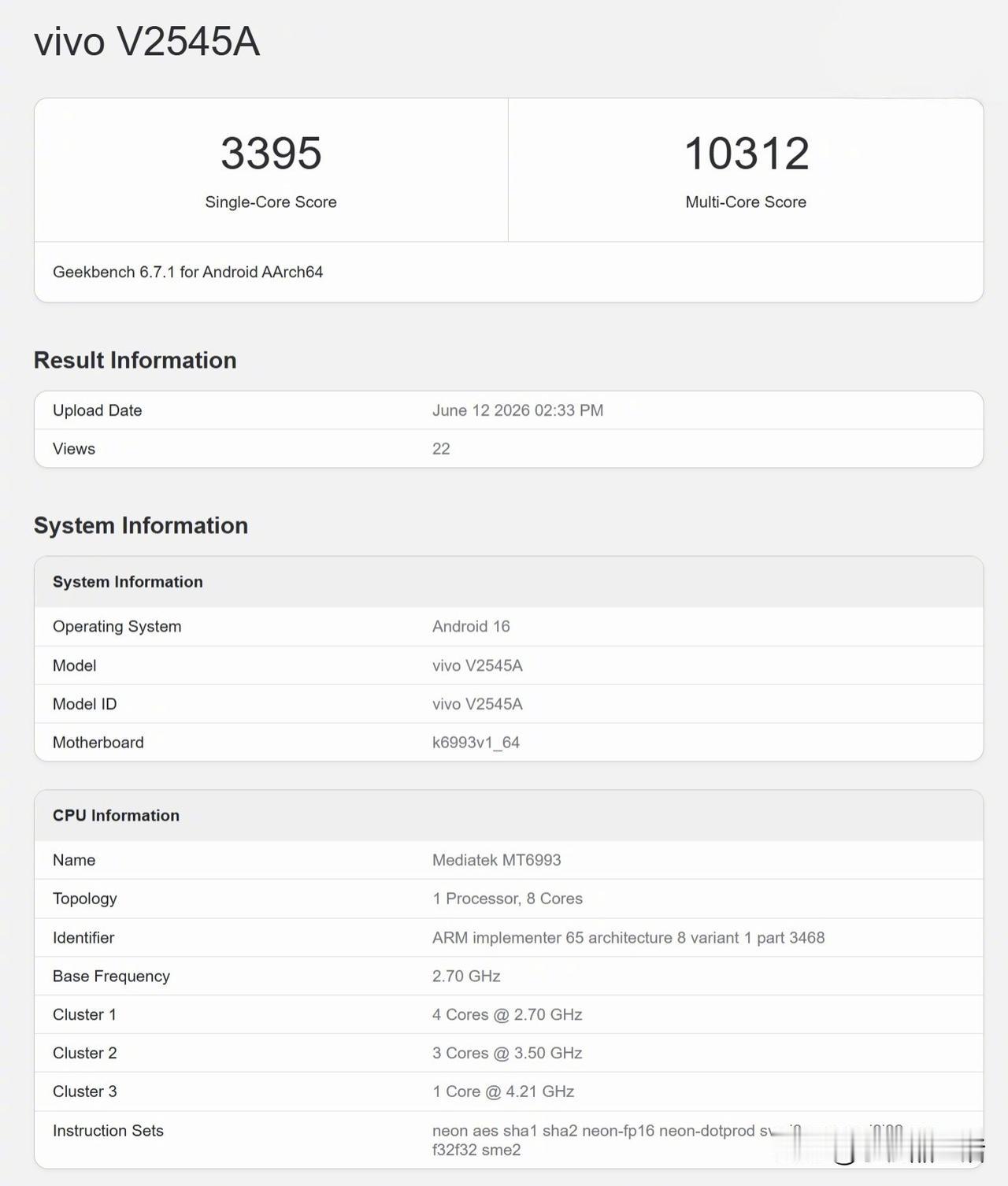
Task: Click the 'Topology' row label
Action: (x=84, y=899)
